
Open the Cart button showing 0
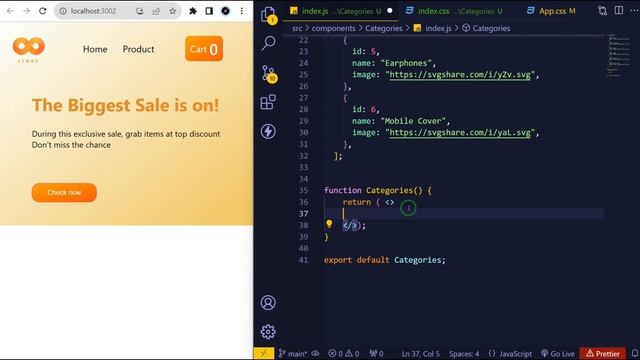pos(204,49)
